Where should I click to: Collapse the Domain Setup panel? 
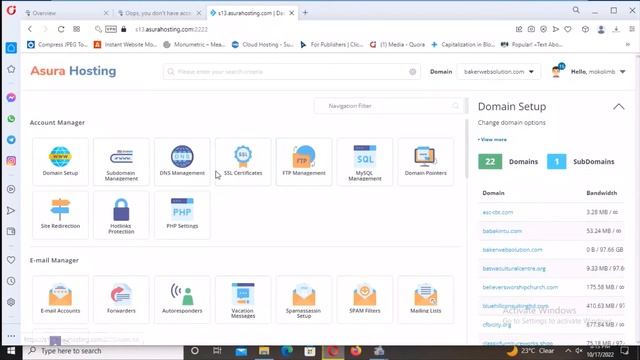click(x=619, y=107)
